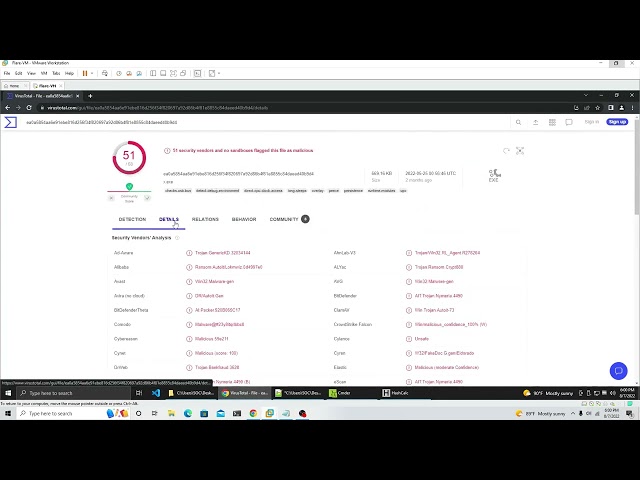The width and height of the screenshot is (640, 480).
Task: Select the VirusTotal browser tab
Action: [x=43, y=96]
